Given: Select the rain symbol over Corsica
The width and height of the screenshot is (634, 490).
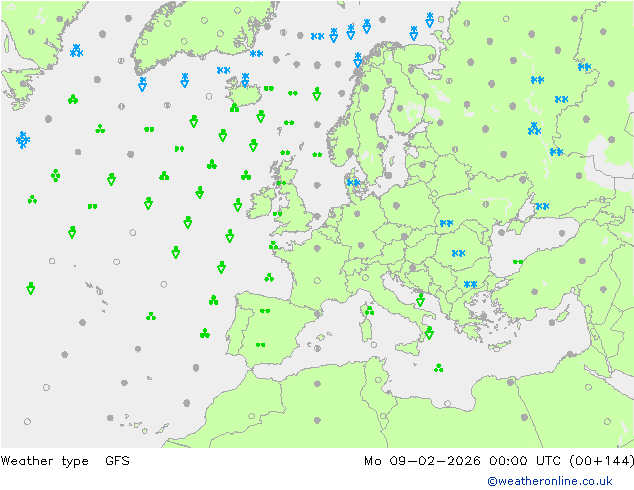Looking at the screenshot, I should pyautogui.click(x=369, y=311).
